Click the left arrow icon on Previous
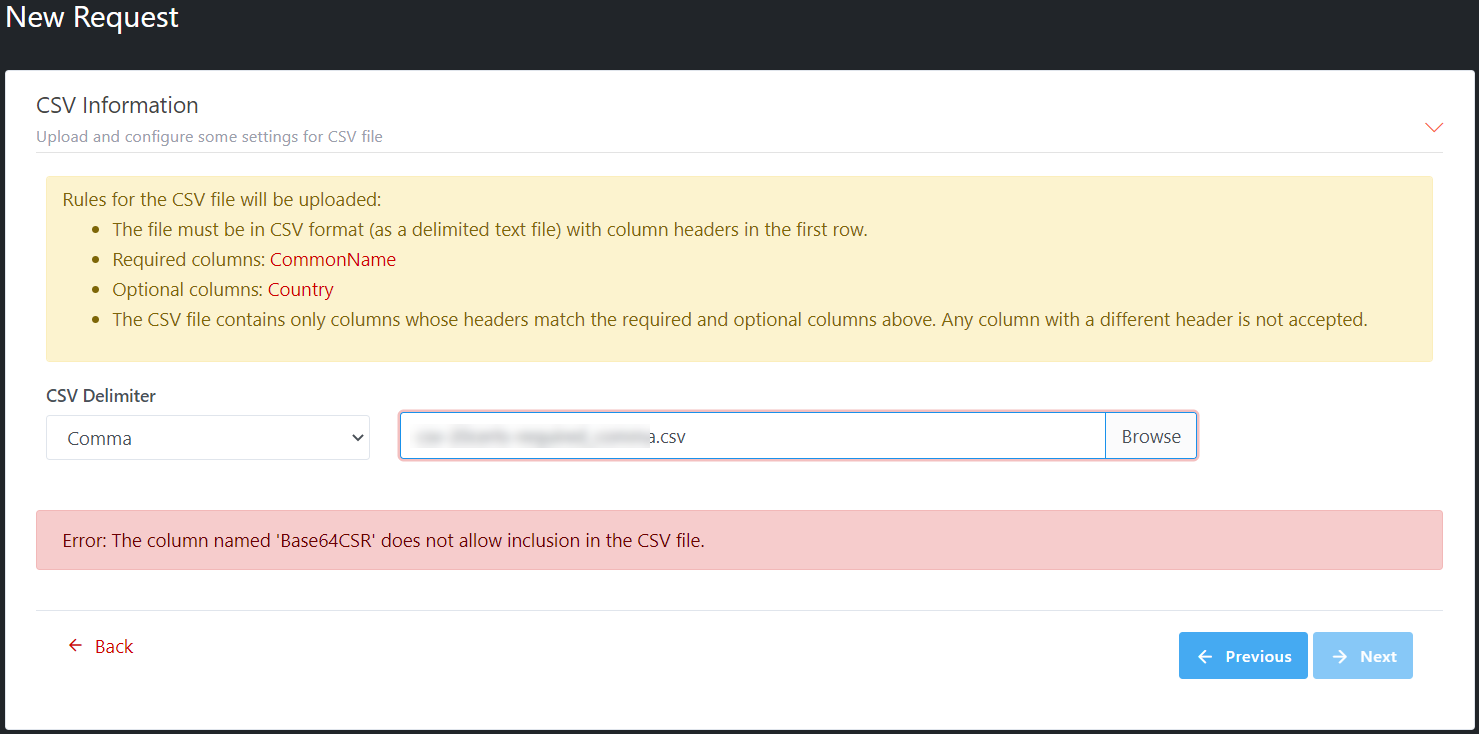Image resolution: width=1479 pixels, height=734 pixels. [1205, 656]
